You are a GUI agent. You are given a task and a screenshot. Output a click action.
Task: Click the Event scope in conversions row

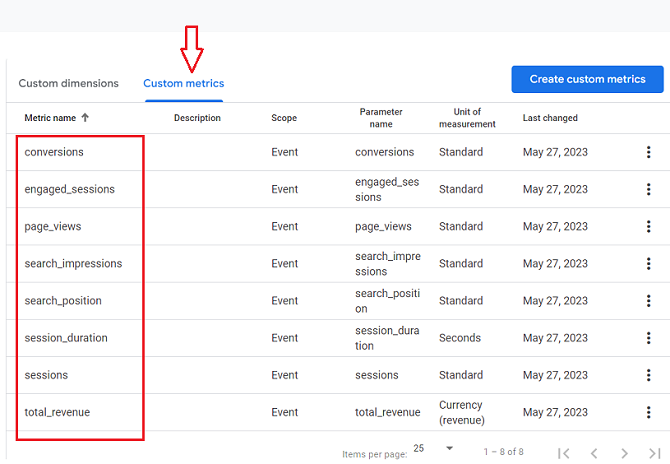pos(284,152)
